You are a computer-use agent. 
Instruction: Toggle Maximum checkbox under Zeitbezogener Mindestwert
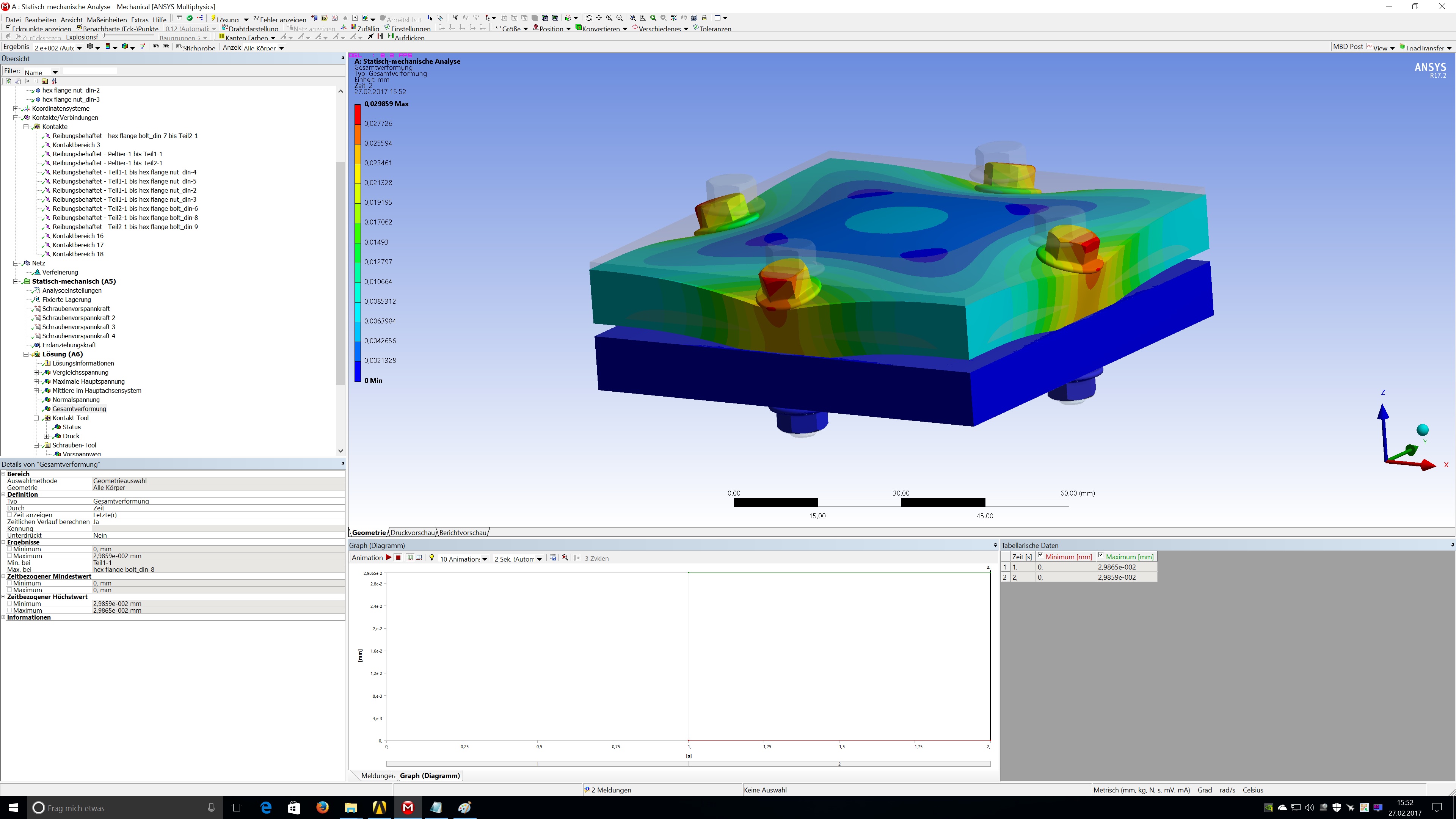click(x=9, y=590)
